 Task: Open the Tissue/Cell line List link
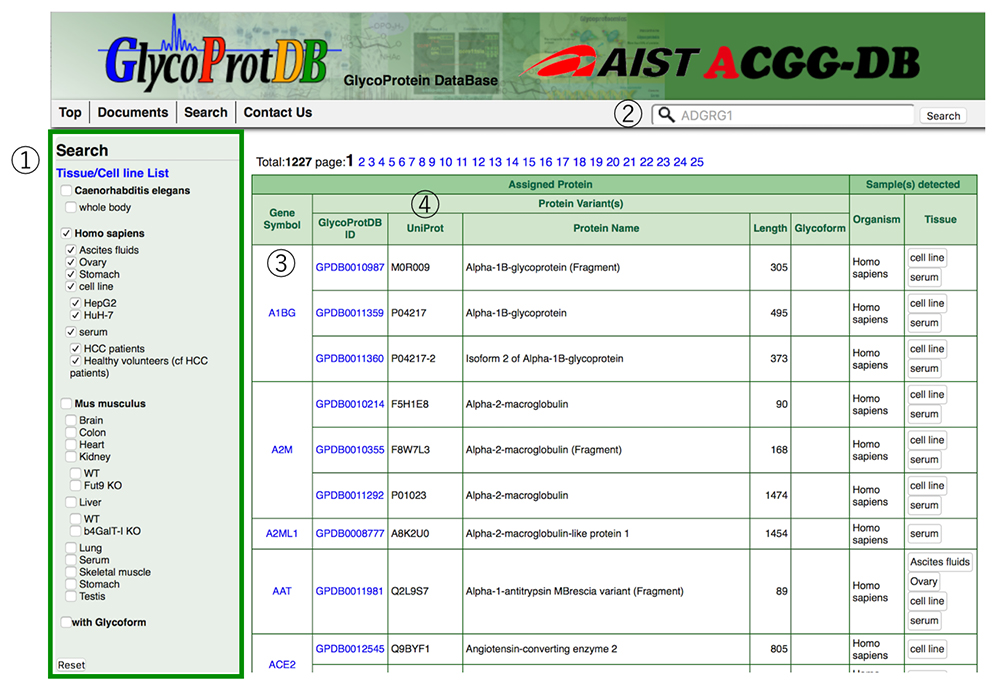(112, 173)
